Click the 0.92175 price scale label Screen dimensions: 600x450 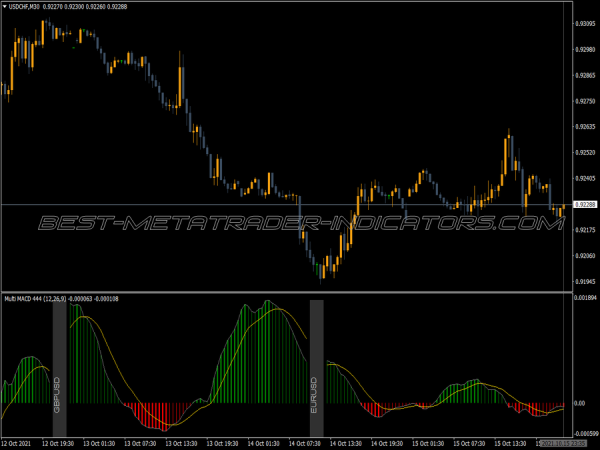click(585, 230)
